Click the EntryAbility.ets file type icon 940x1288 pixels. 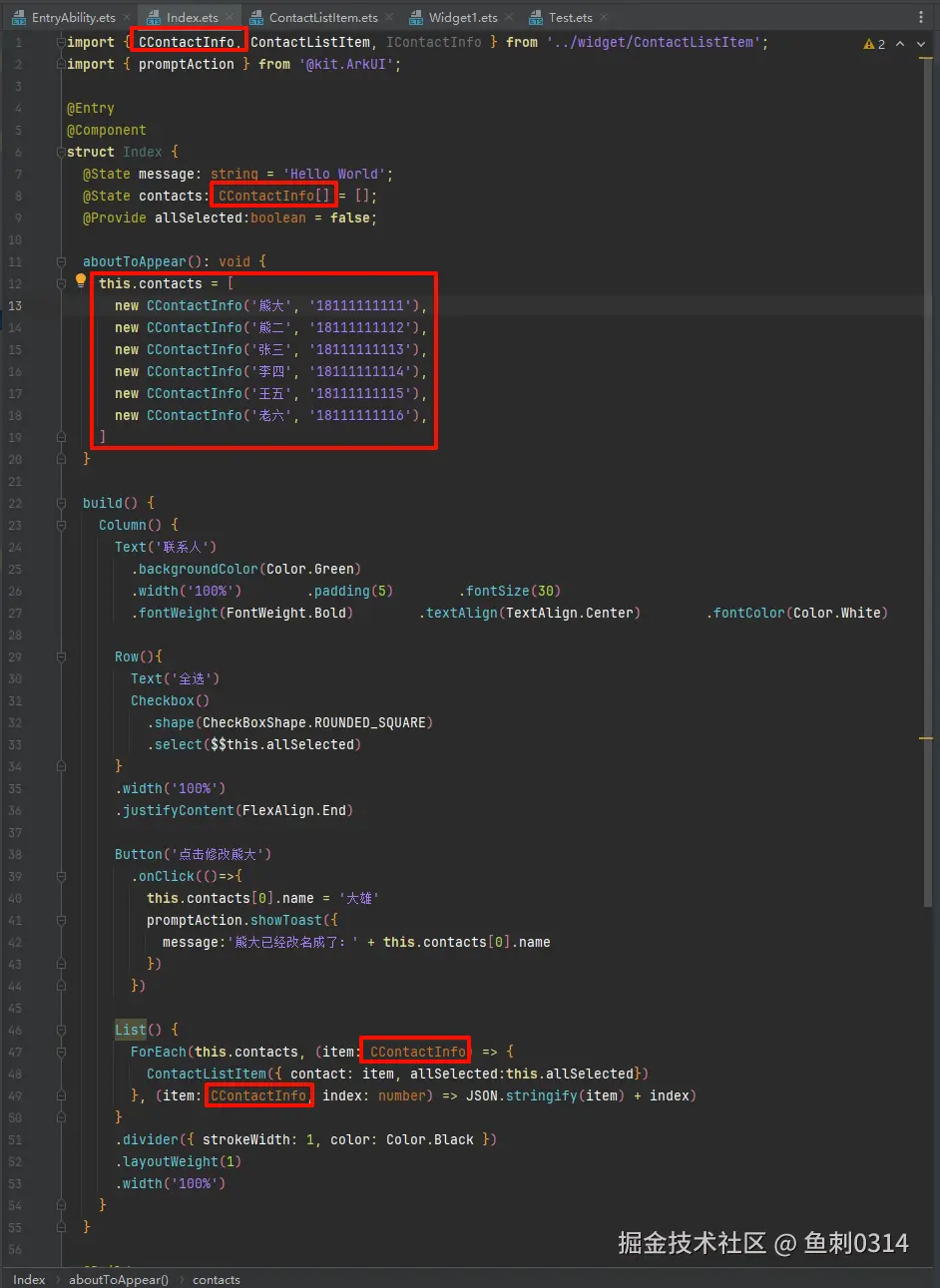tap(19, 18)
